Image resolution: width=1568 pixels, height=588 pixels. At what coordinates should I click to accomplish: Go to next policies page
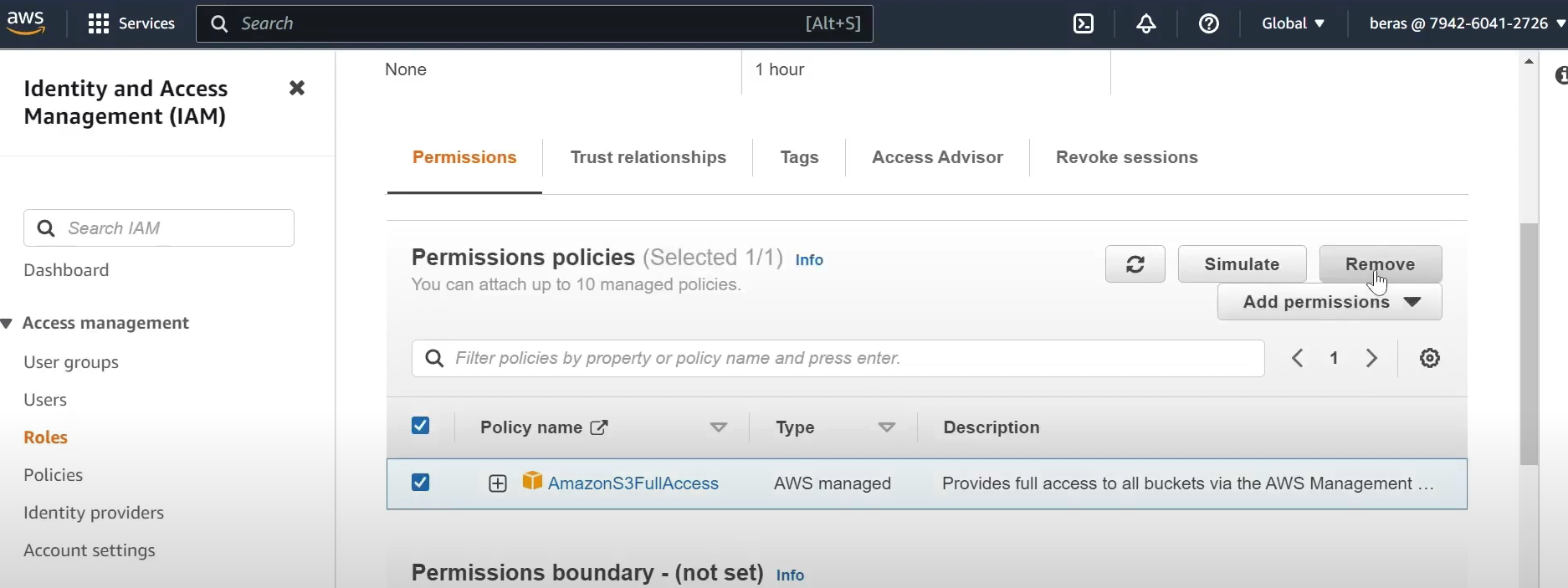pos(1371,358)
